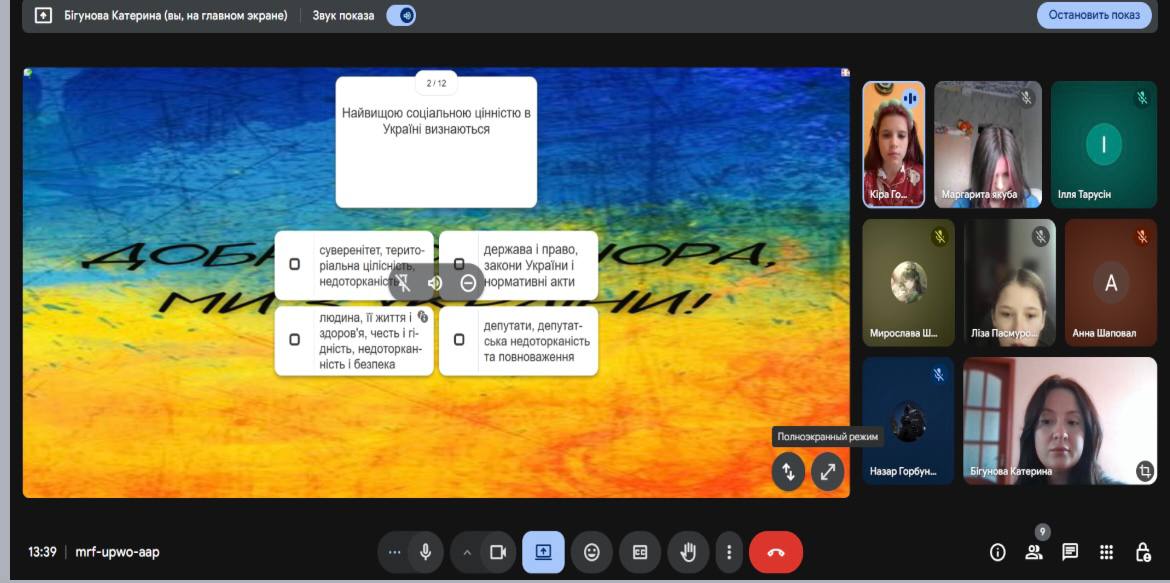Expand camera options chevron arrow

(x=467, y=552)
